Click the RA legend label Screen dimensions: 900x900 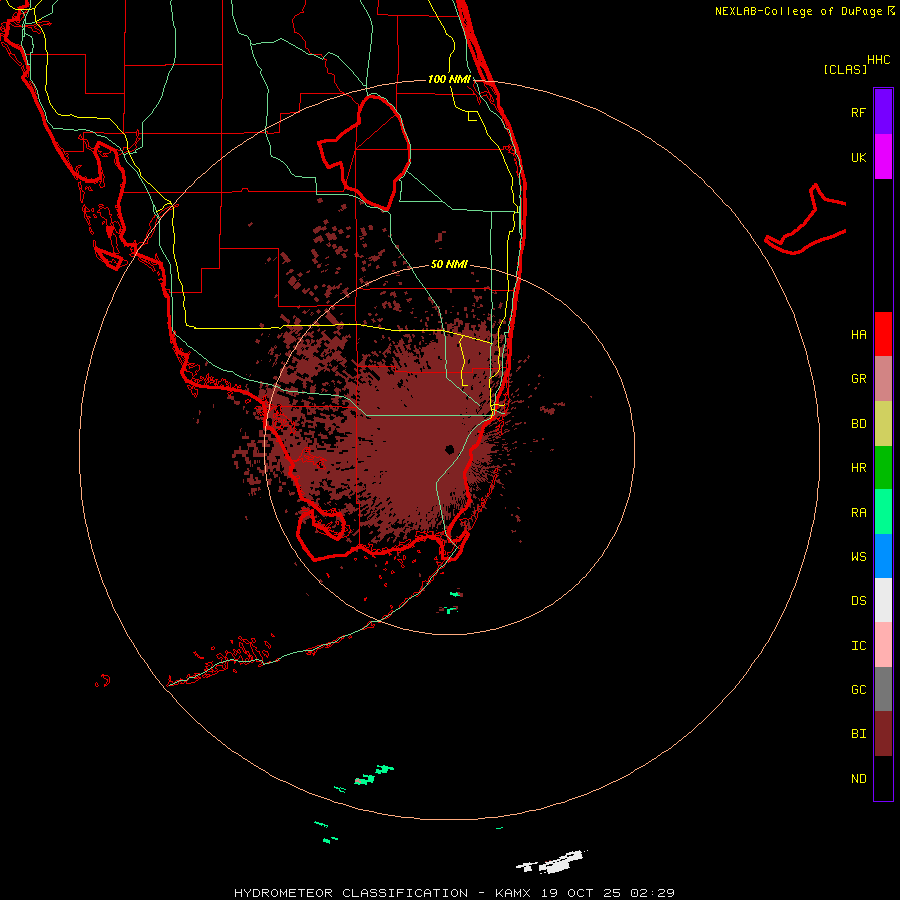click(x=859, y=513)
